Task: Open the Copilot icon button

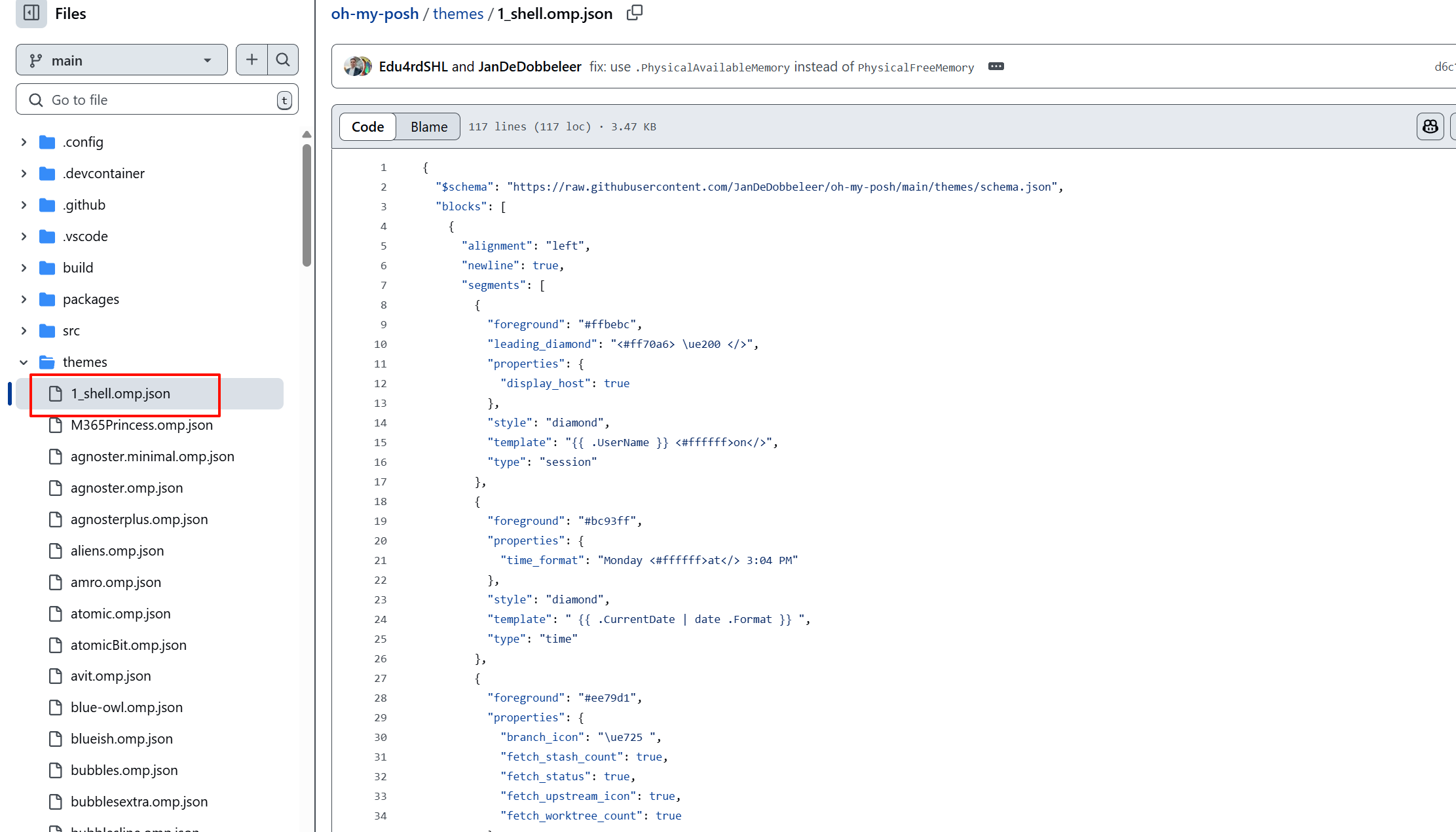Action: pyautogui.click(x=1430, y=126)
